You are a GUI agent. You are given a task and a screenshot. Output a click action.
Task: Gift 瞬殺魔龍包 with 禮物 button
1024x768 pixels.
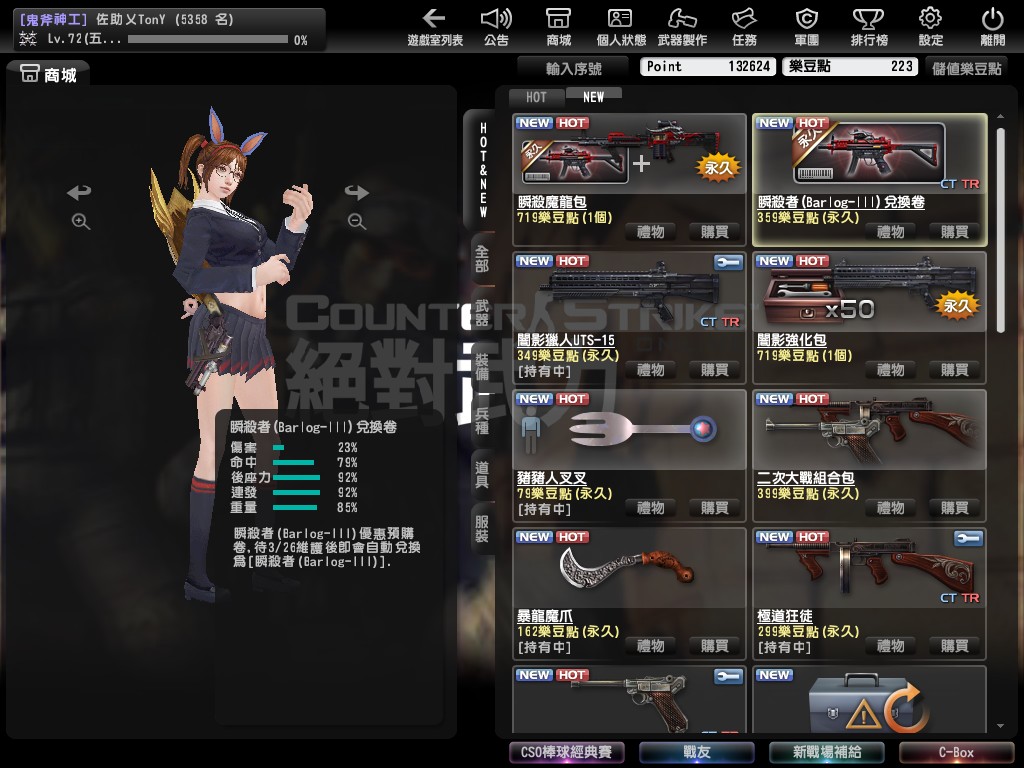650,232
